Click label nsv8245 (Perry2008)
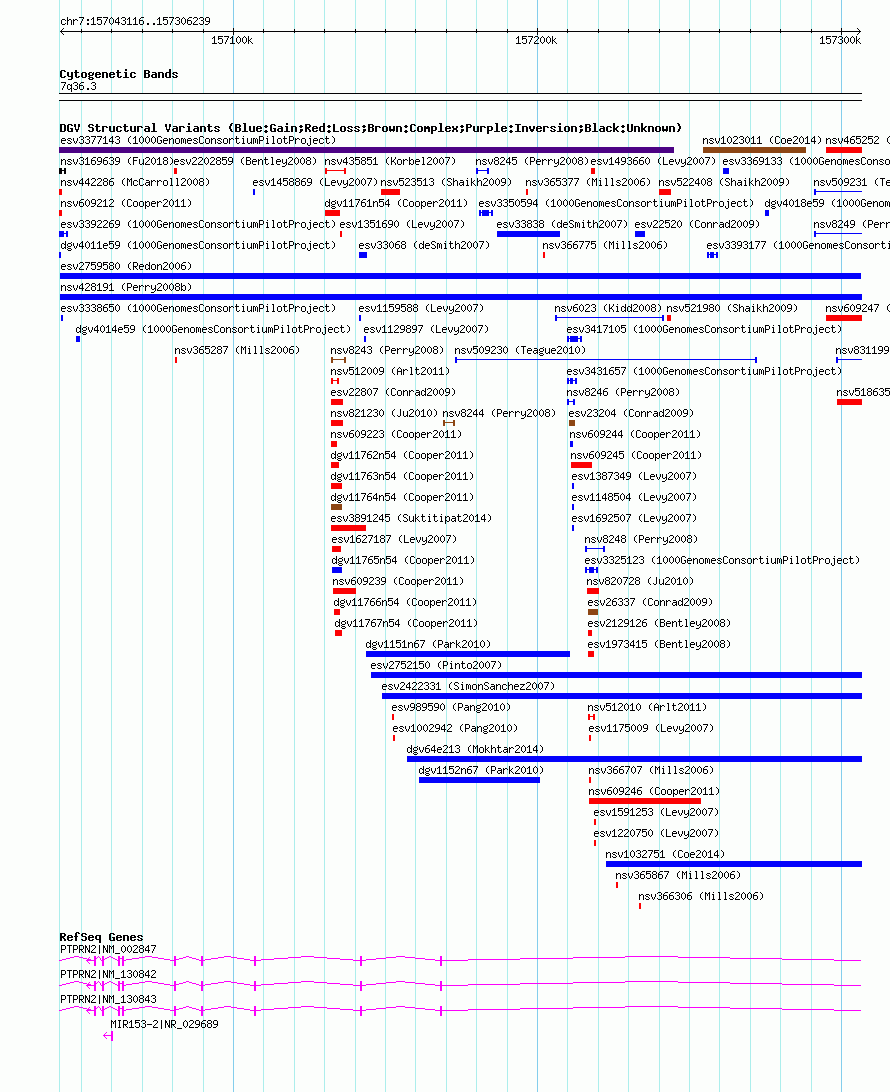This screenshot has height=1092, width=890. point(532,161)
